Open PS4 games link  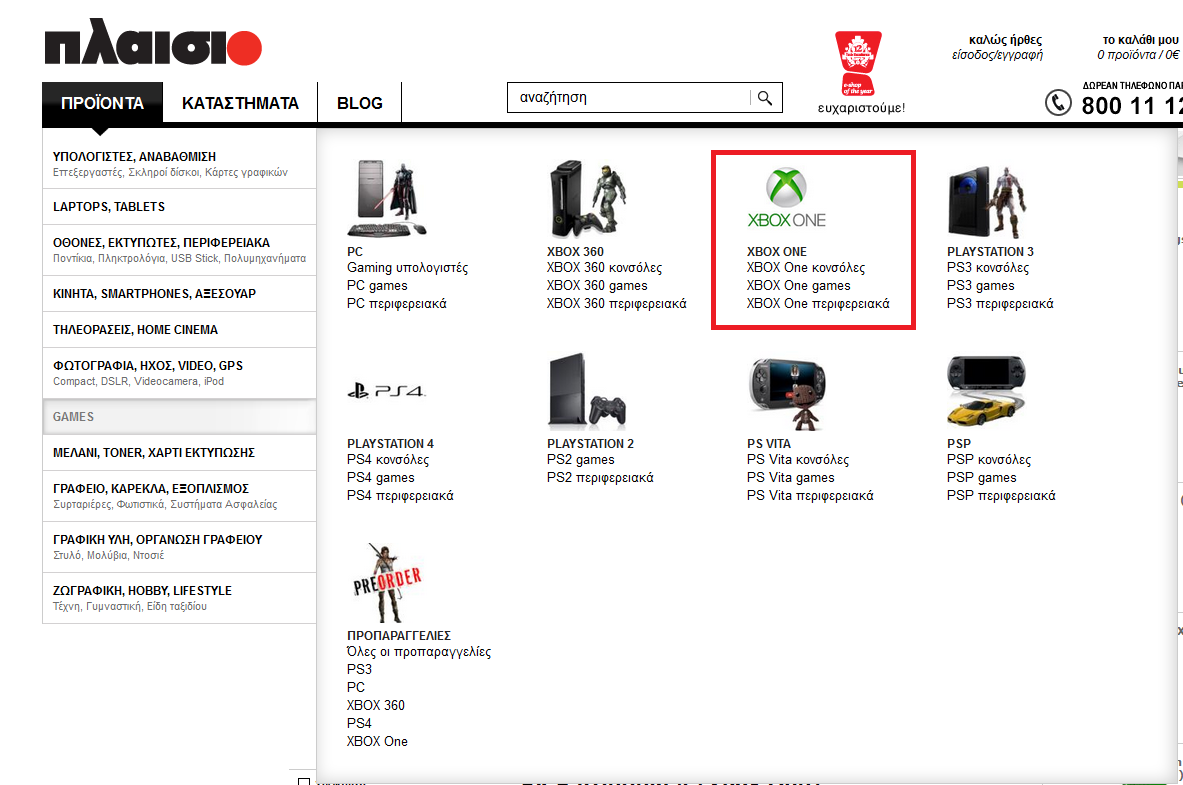[x=381, y=478]
